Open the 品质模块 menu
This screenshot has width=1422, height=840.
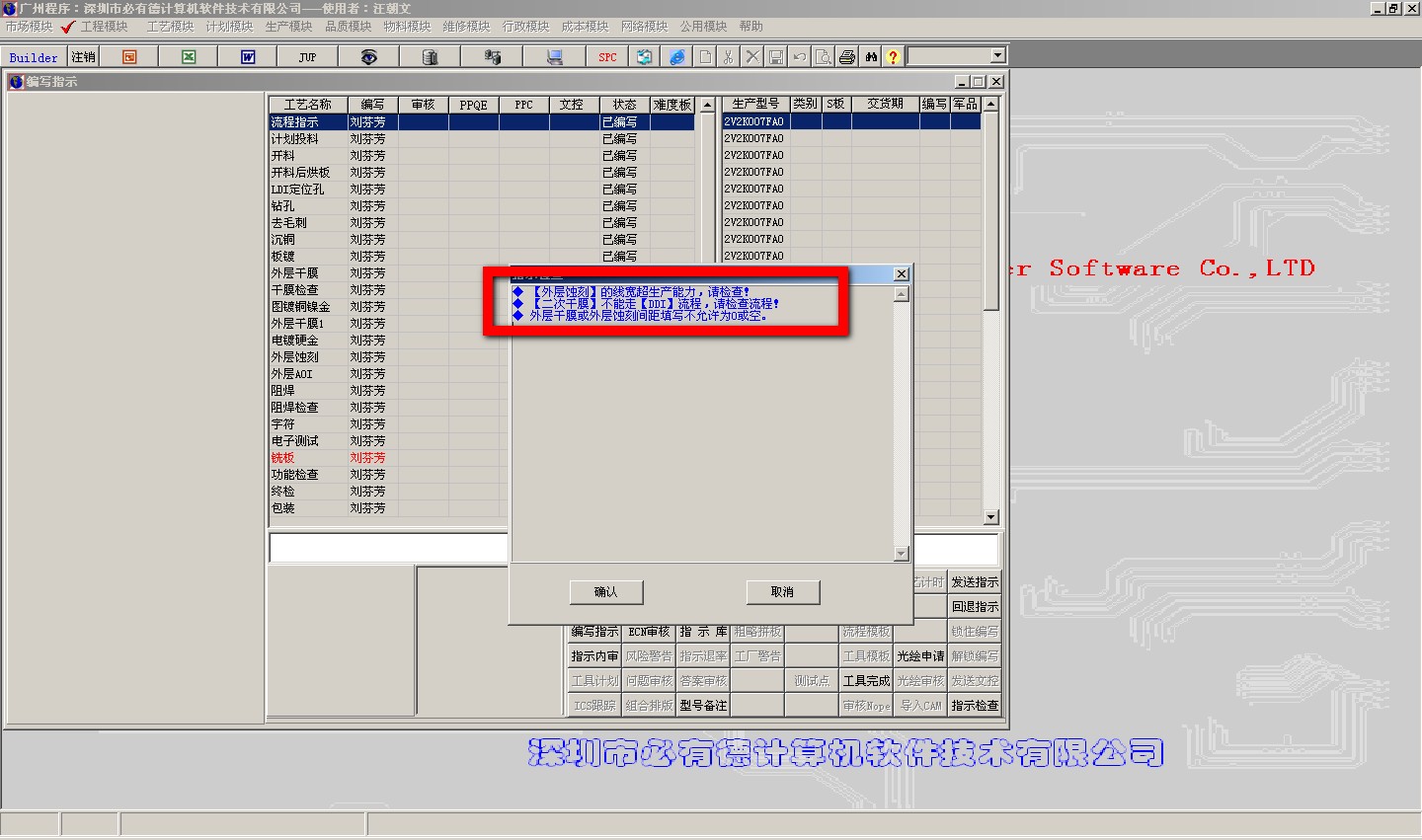348,27
